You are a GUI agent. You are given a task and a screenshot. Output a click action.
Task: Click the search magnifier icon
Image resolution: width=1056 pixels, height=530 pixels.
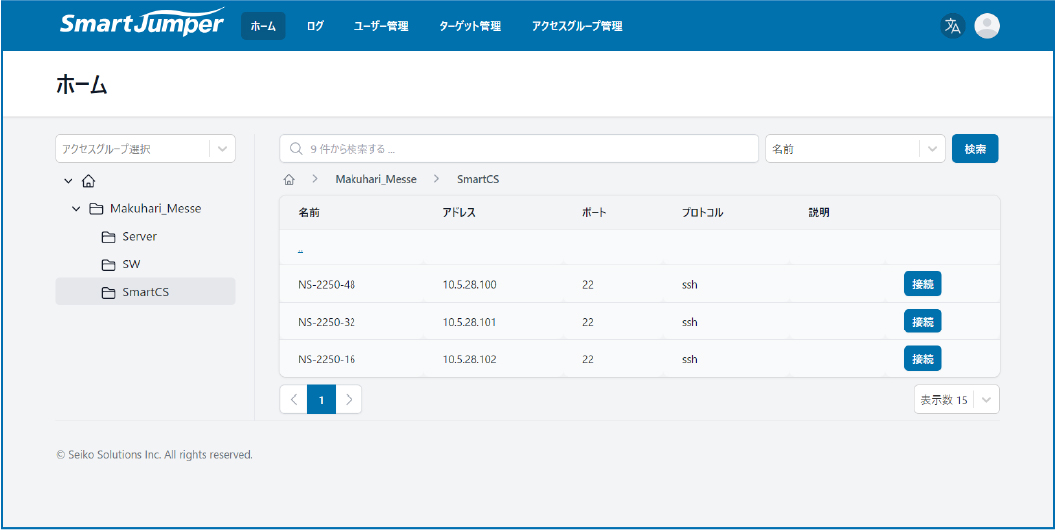(x=296, y=149)
